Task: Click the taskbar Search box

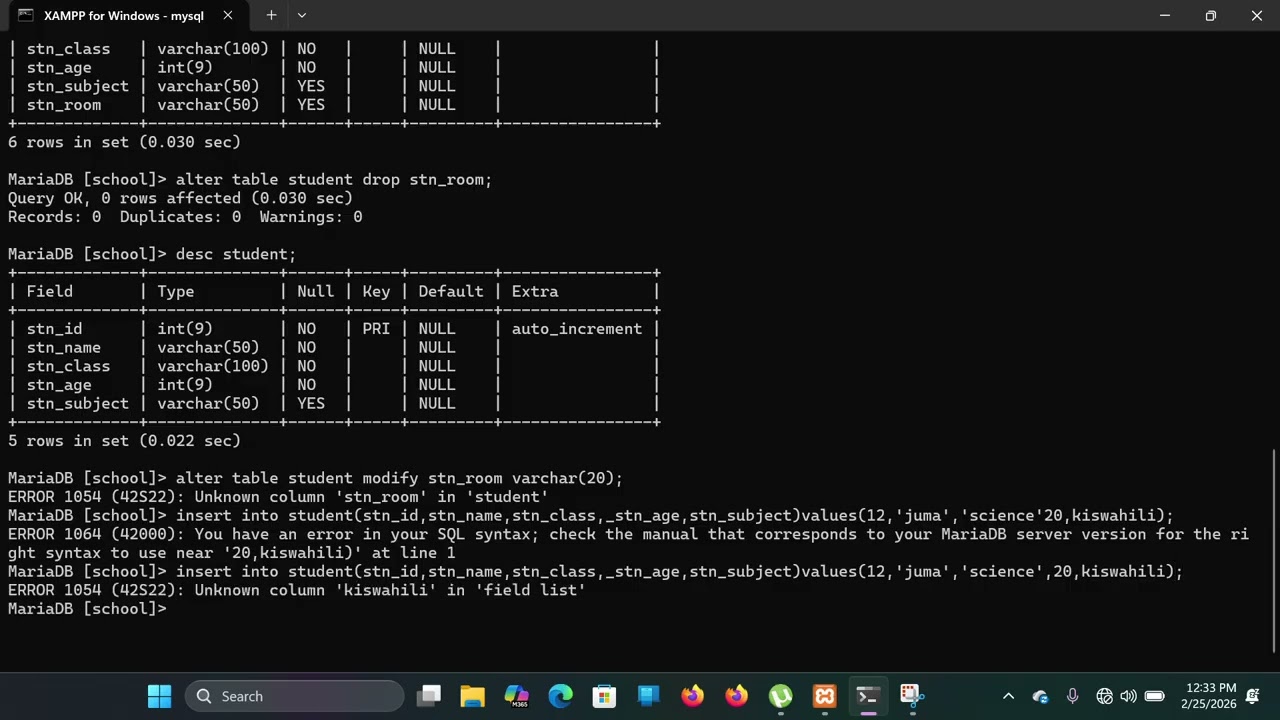Action: (295, 696)
